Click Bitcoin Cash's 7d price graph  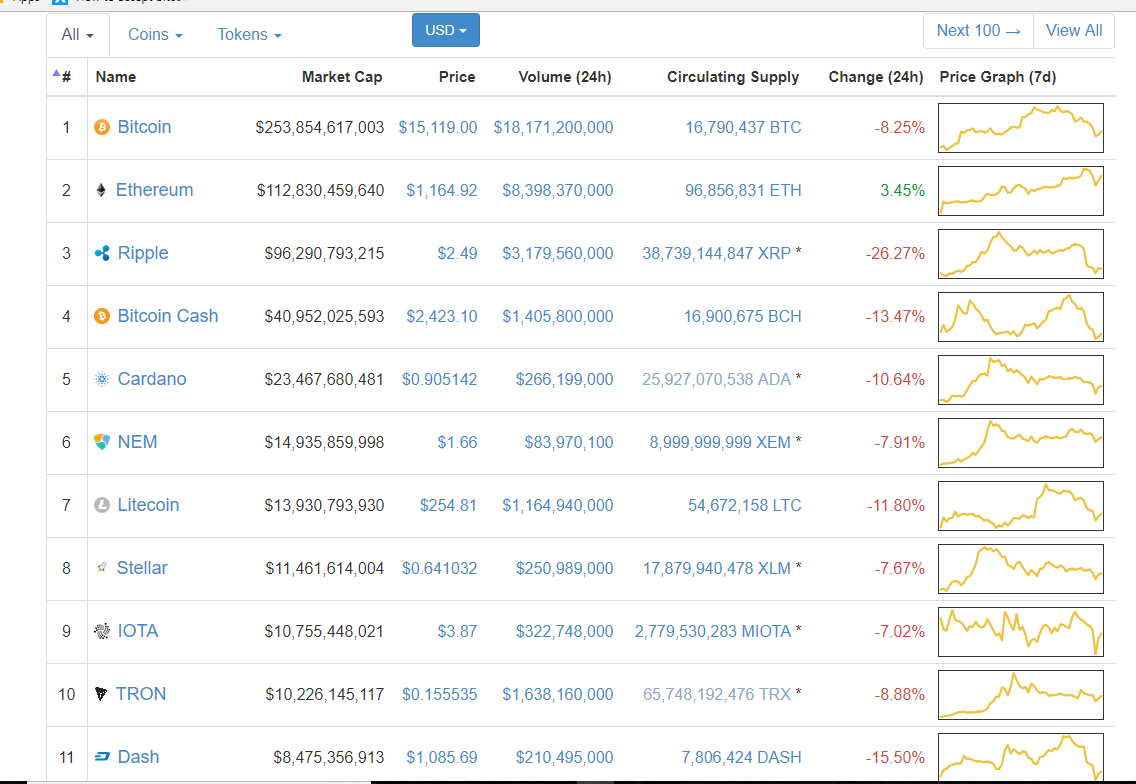(1021, 317)
